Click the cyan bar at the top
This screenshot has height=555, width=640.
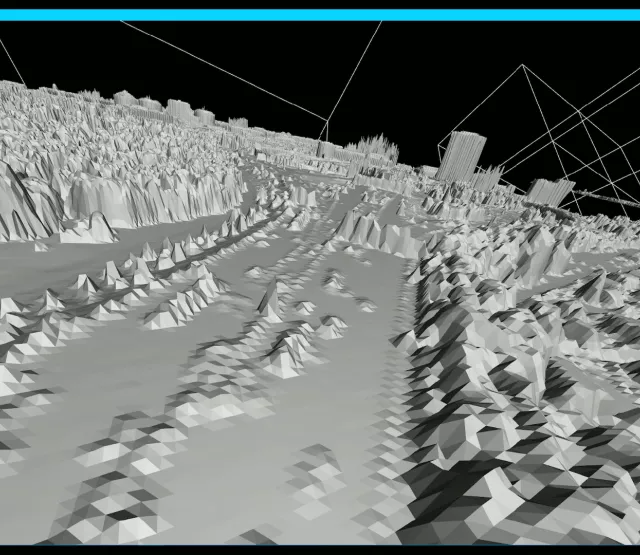pyautogui.click(x=320, y=15)
